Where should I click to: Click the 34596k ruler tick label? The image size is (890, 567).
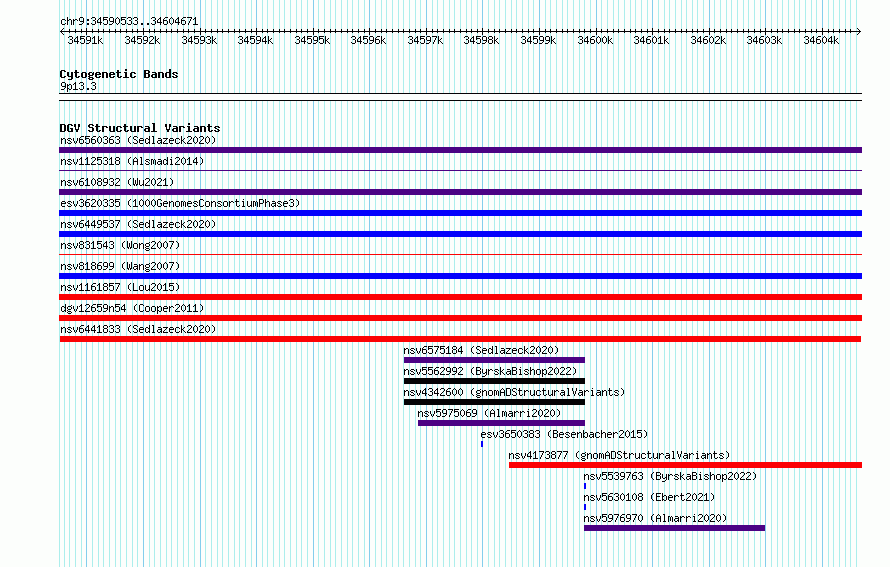(368, 40)
